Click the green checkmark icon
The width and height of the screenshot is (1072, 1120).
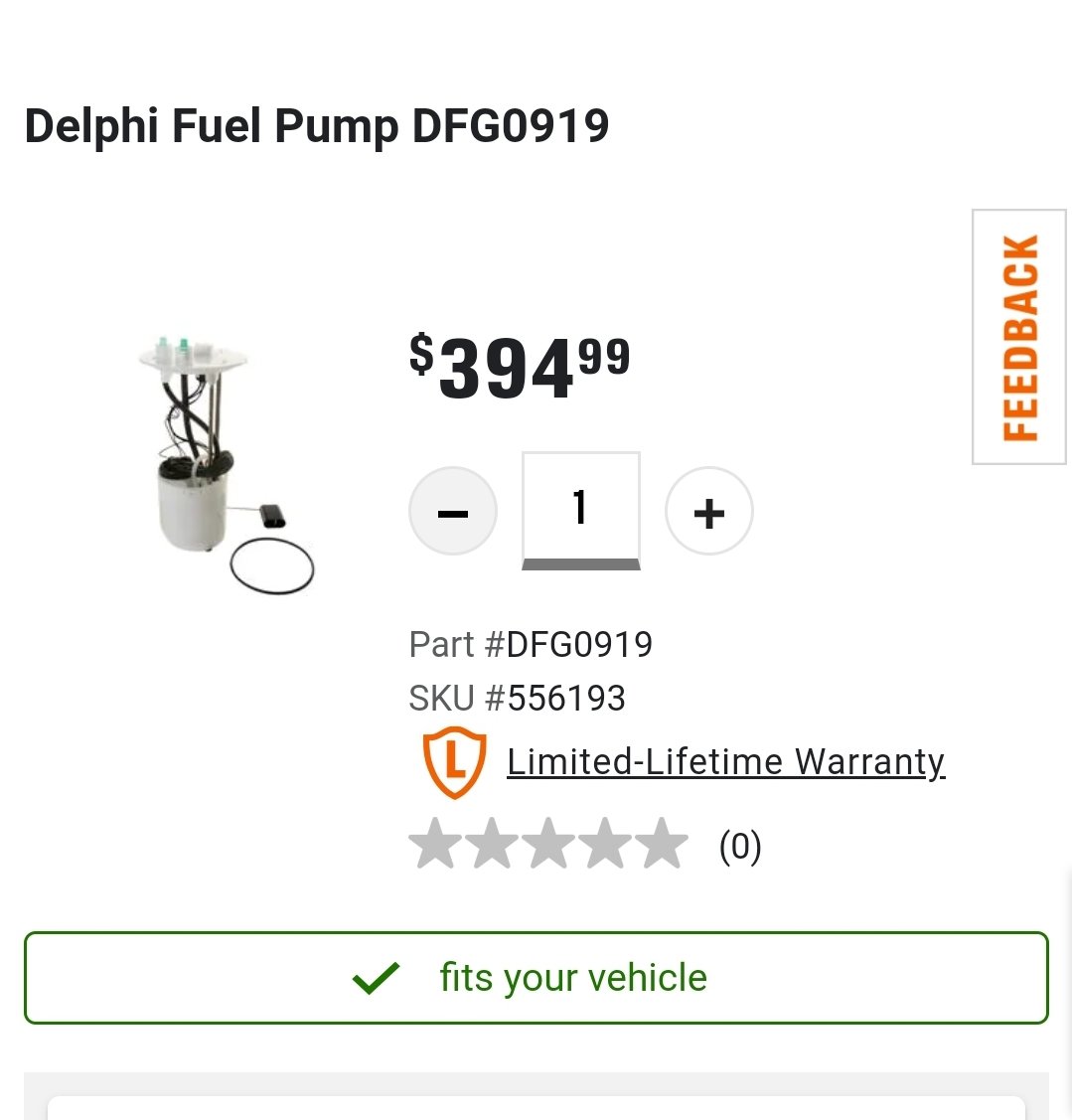pos(376,978)
